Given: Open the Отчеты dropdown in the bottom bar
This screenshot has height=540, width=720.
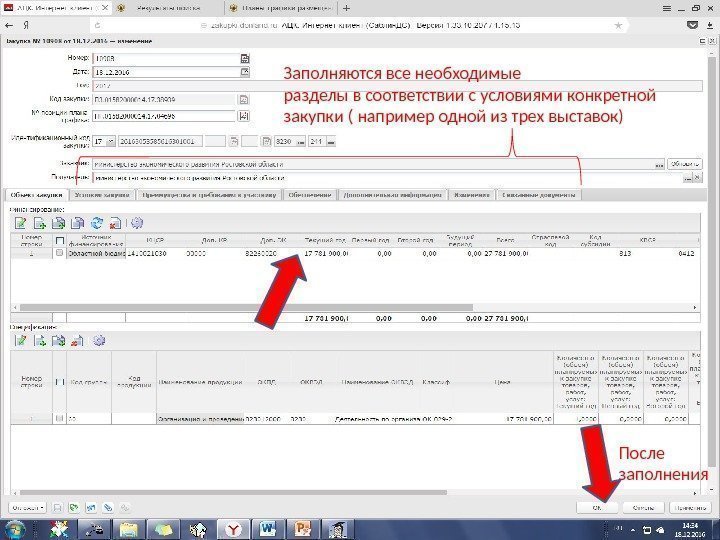Looking at the screenshot, I should 28,507.
